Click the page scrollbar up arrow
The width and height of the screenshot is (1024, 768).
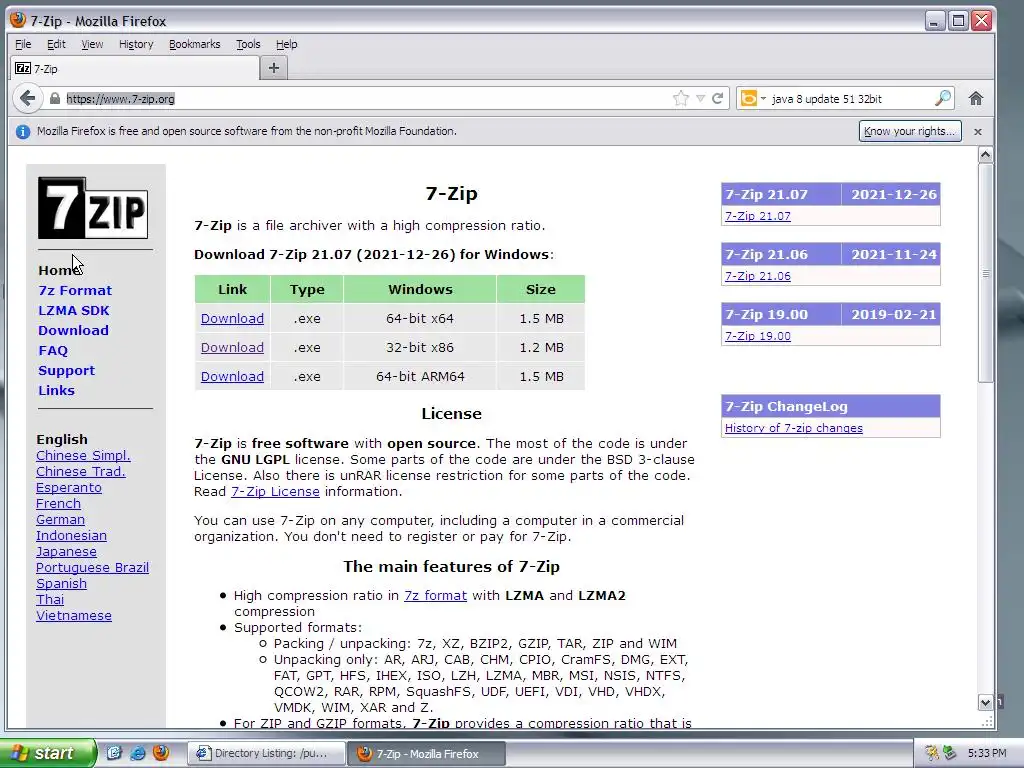985,155
